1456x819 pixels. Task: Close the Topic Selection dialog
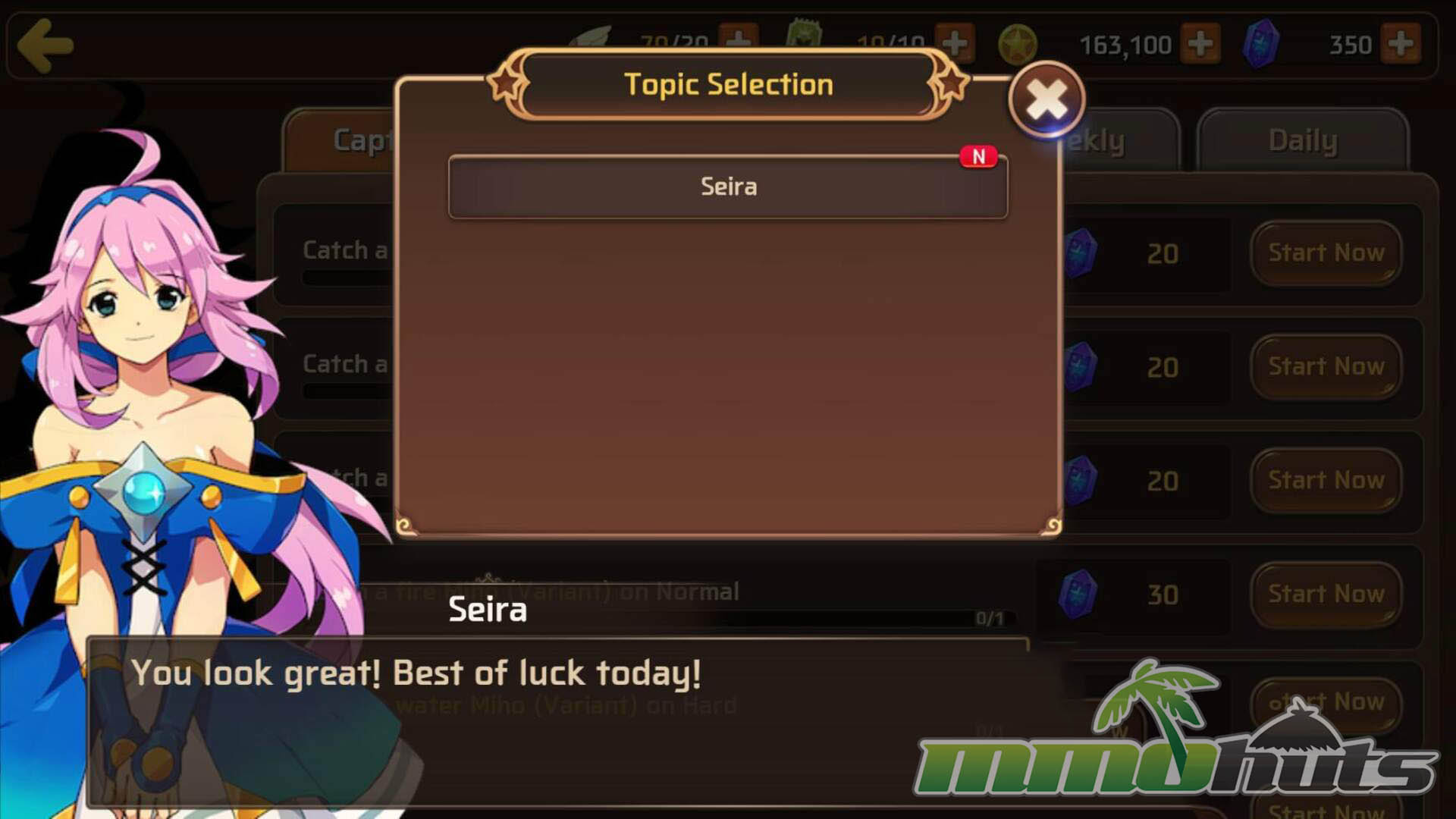click(x=1046, y=99)
